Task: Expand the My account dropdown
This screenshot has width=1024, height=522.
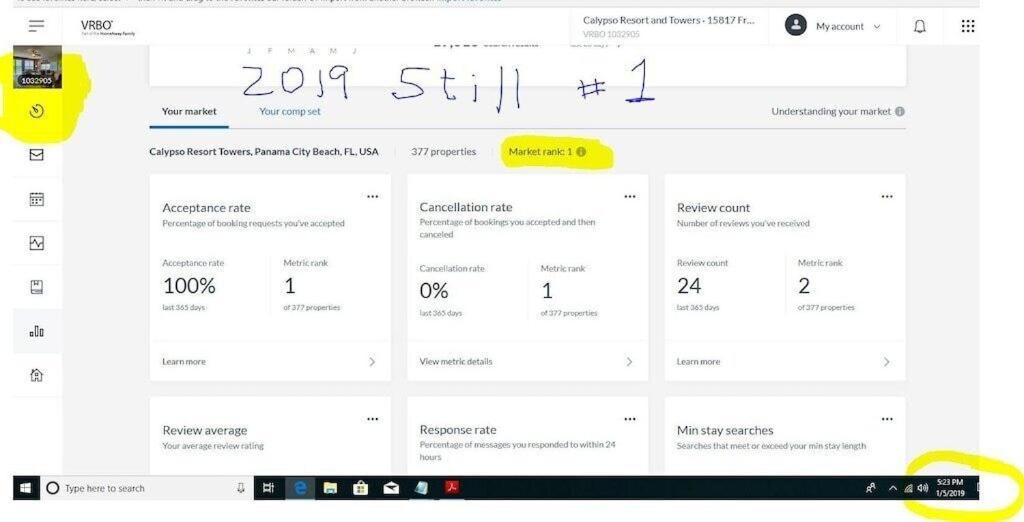Action: click(x=833, y=26)
